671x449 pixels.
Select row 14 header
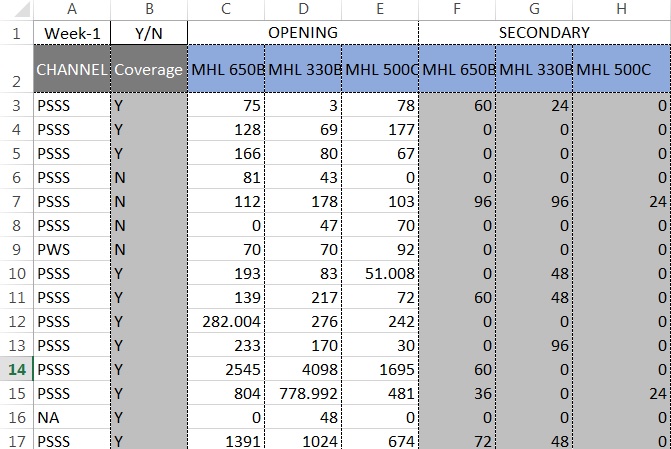(x=17, y=369)
